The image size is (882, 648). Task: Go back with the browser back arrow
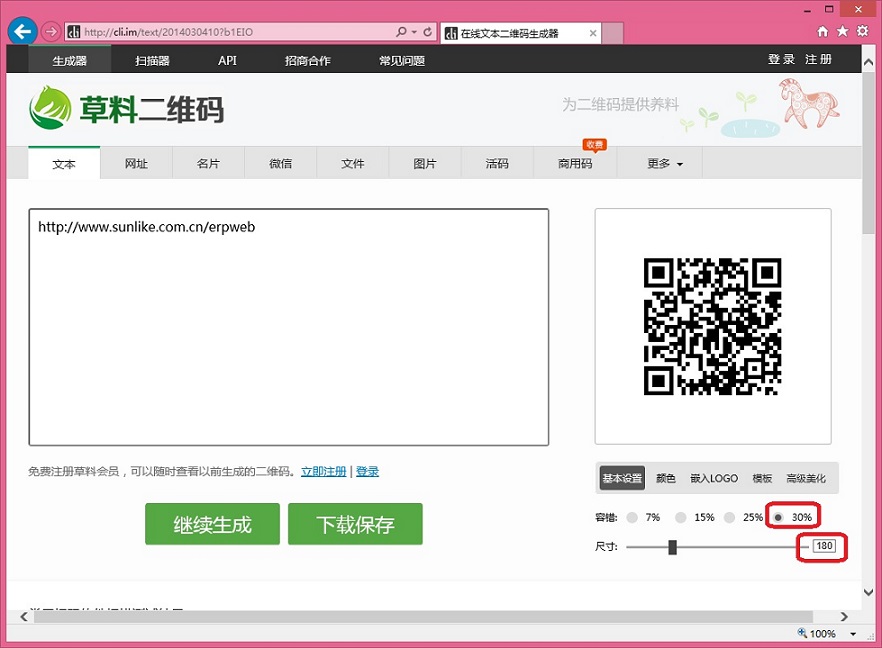(22, 32)
